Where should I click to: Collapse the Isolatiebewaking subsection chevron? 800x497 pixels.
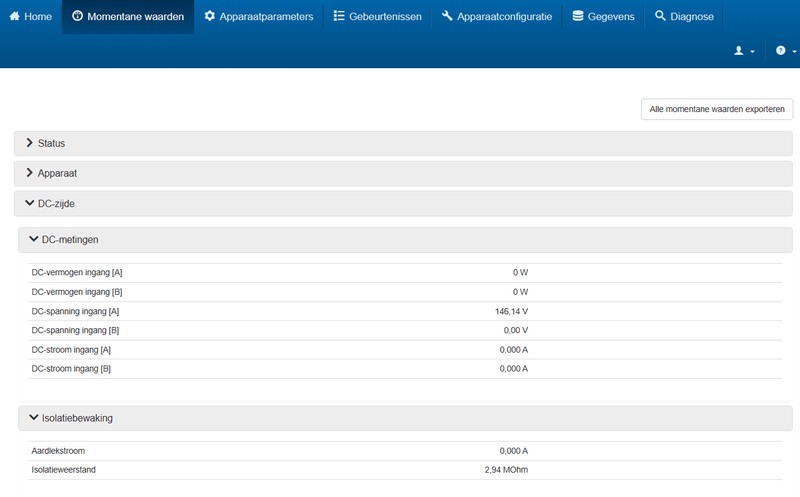coord(34,417)
